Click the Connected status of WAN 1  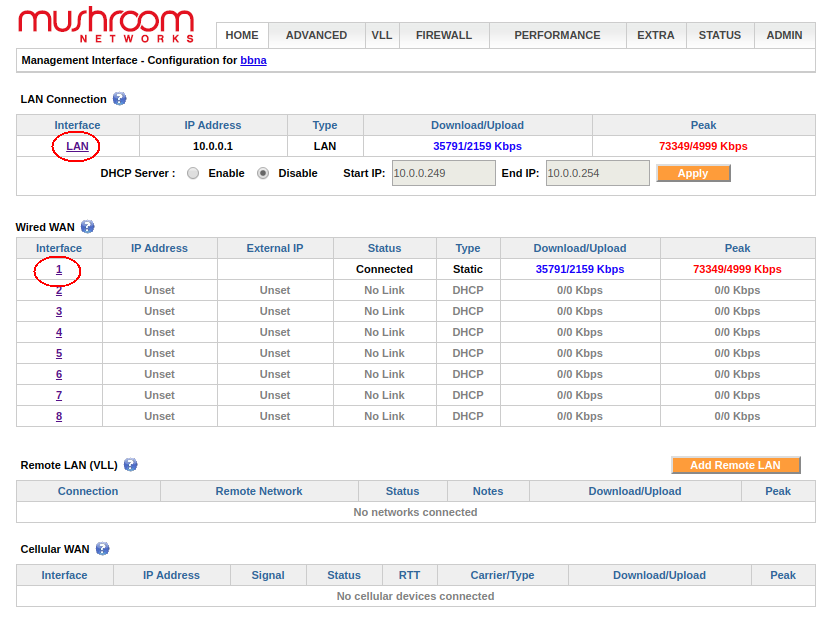[384, 269]
